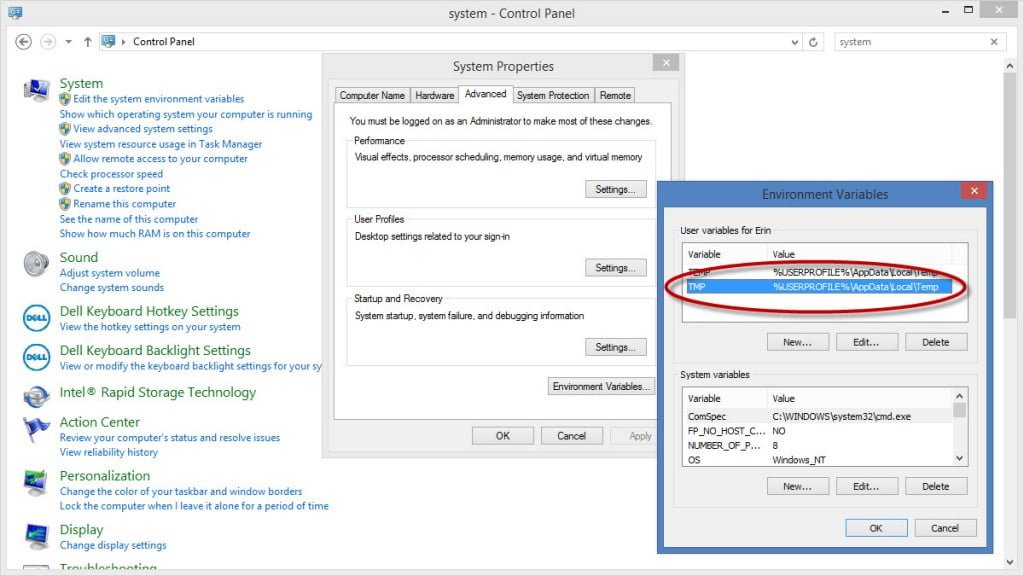Click the back navigation arrow
The width and height of the screenshot is (1024, 576).
pyautogui.click(x=21, y=41)
